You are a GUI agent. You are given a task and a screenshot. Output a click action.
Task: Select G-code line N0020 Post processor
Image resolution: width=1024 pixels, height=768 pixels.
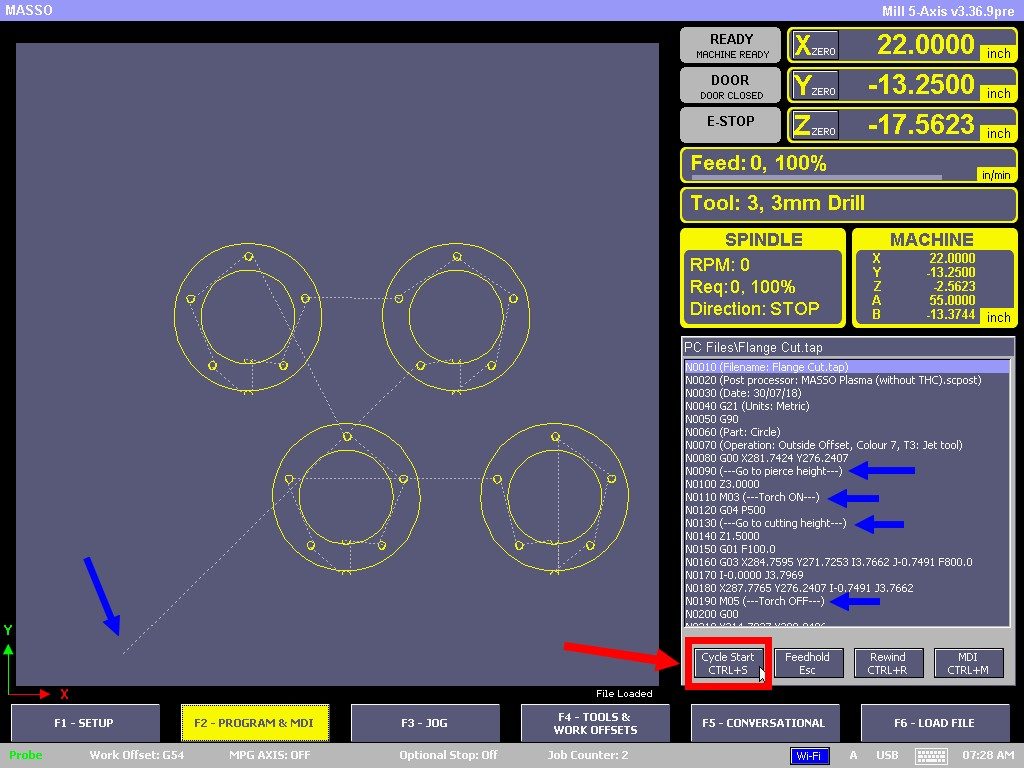[847, 380]
